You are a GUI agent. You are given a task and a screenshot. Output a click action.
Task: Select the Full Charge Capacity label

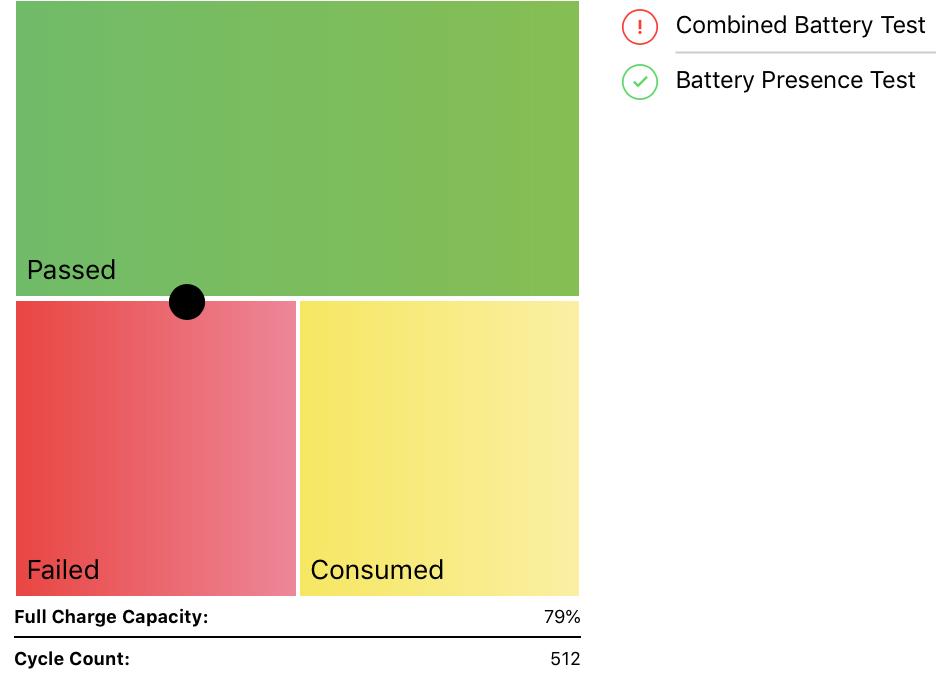pos(111,617)
